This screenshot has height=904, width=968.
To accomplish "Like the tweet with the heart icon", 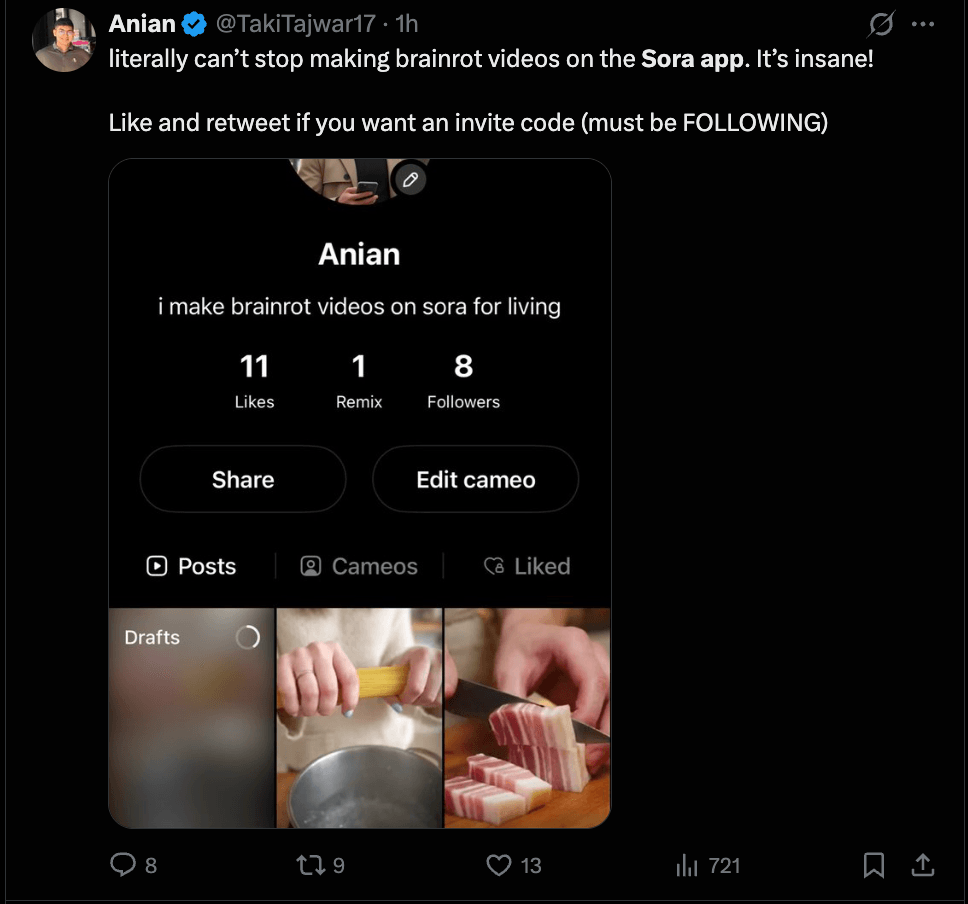I will click(499, 865).
